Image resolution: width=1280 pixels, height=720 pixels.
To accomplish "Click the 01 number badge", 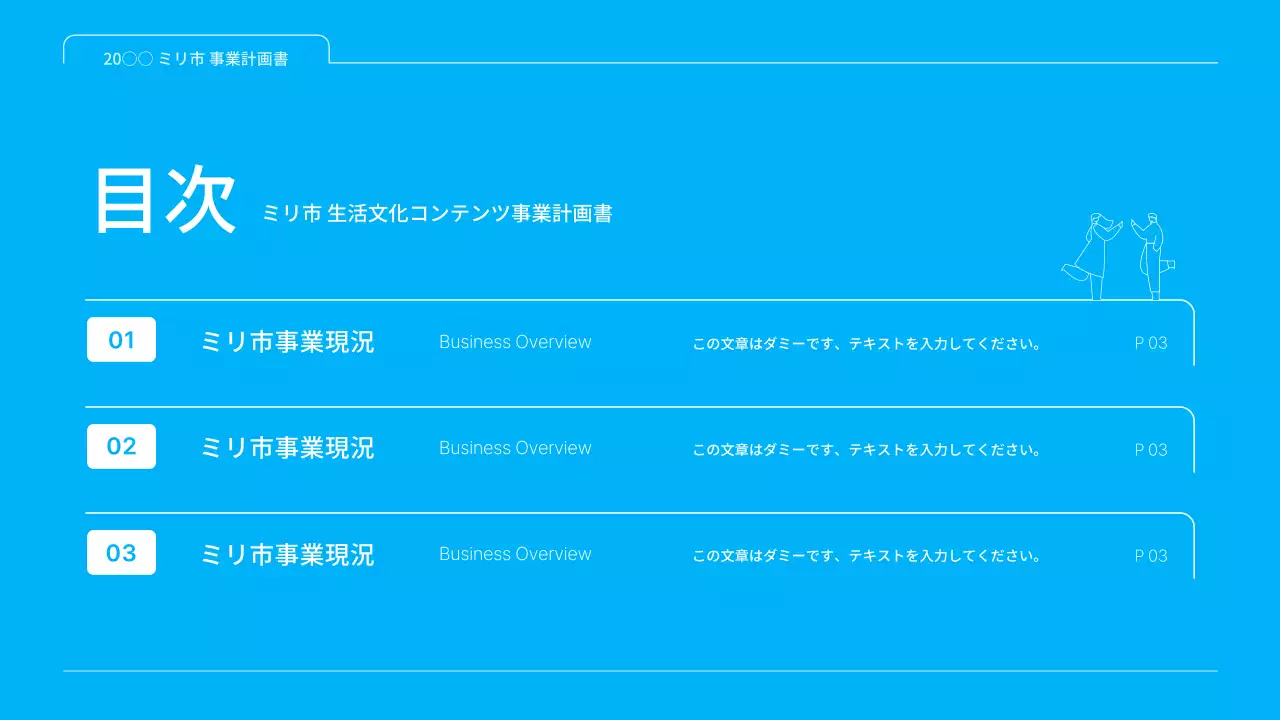I will click(x=121, y=340).
